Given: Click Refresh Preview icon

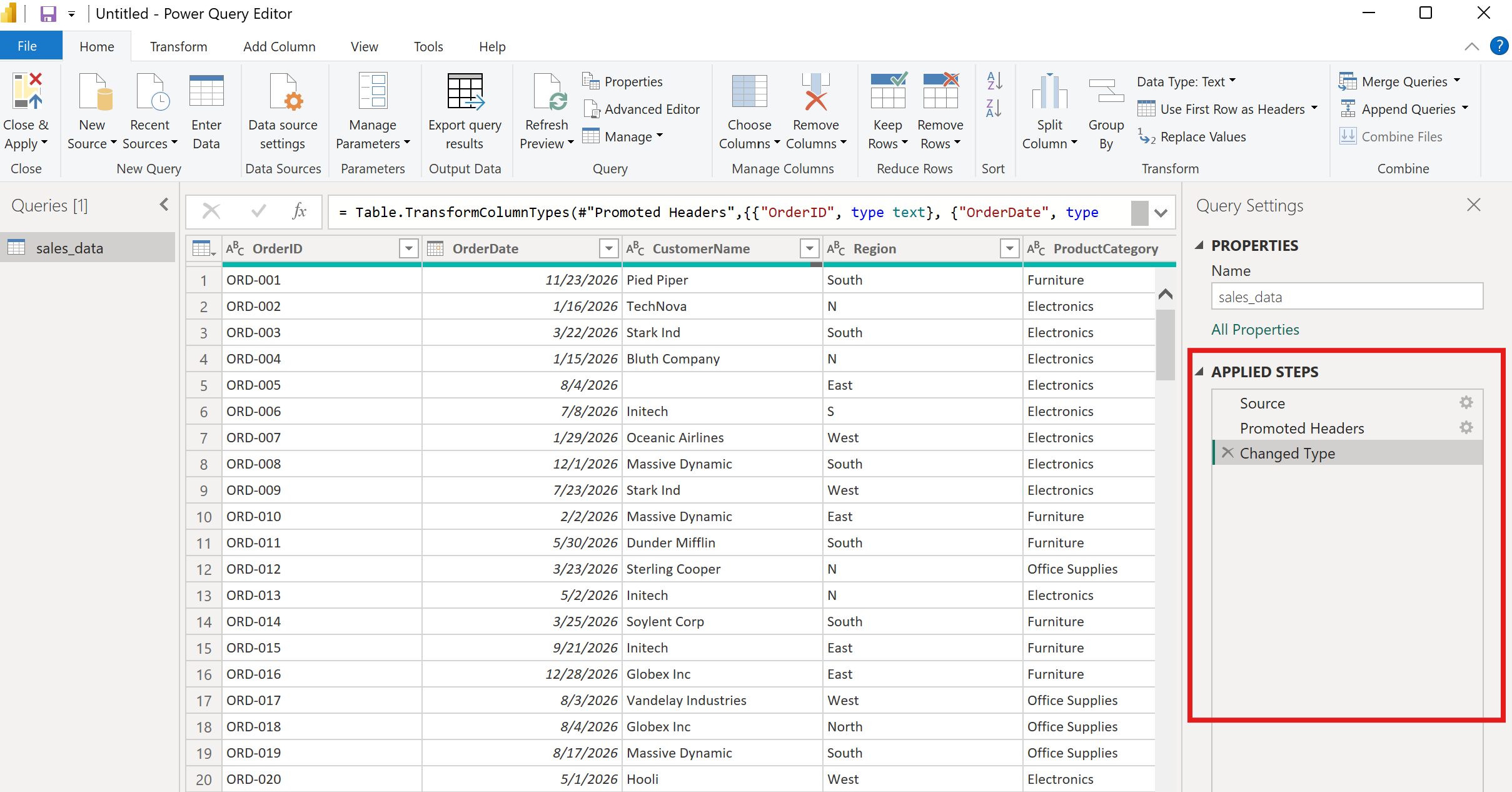Looking at the screenshot, I should click(549, 91).
